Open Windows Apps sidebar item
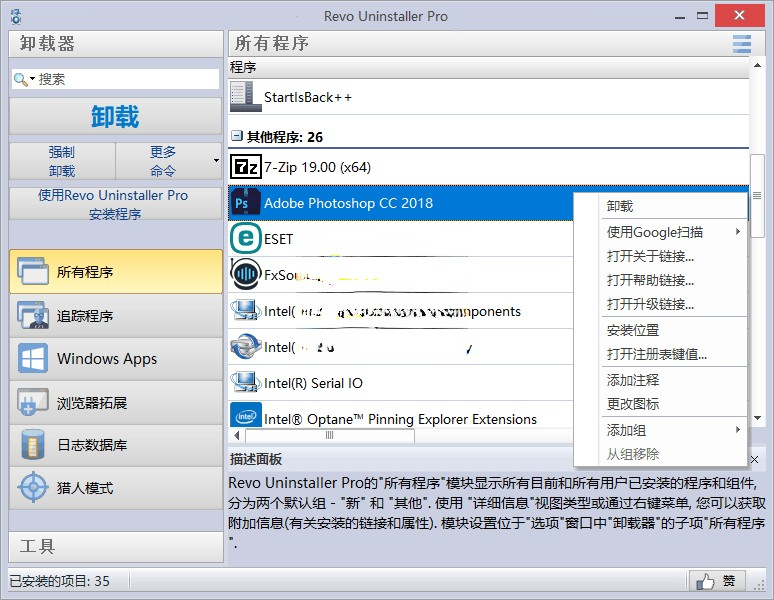The image size is (774, 600). [x=116, y=358]
